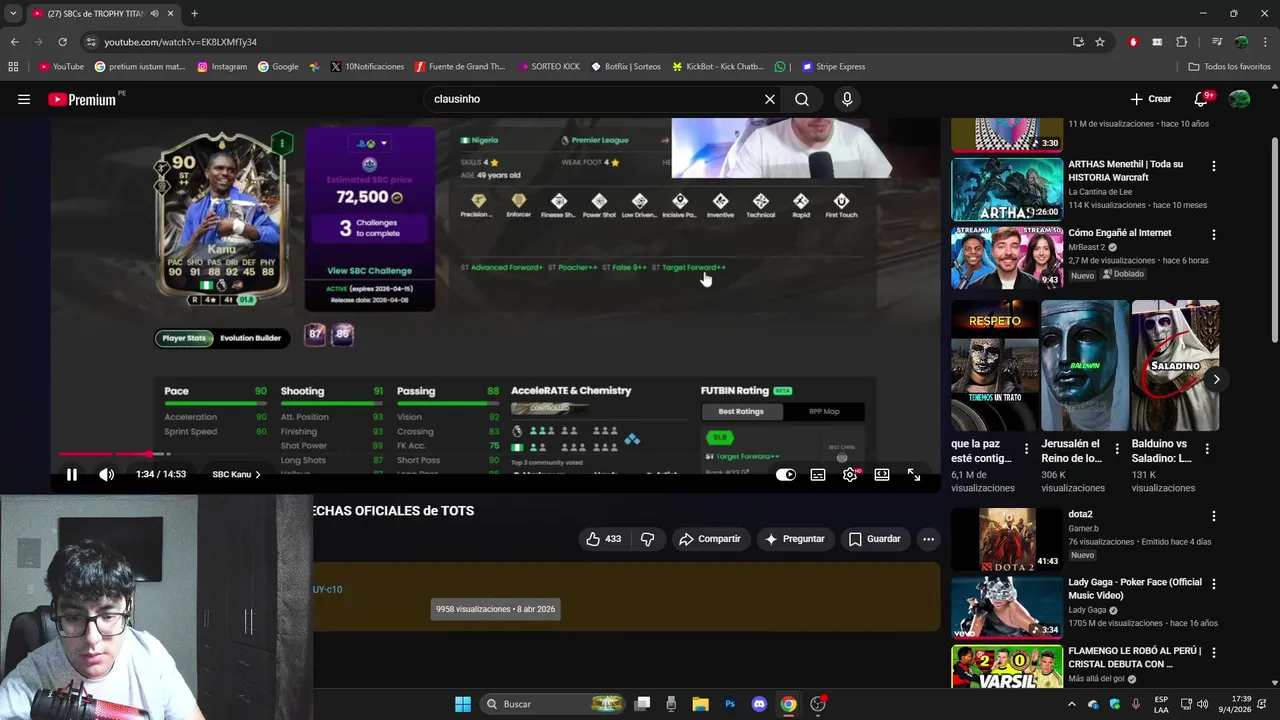Screen dimensions: 1280x720
Task: Open options for Balduino vs Saladino short
Action: [1207, 449]
